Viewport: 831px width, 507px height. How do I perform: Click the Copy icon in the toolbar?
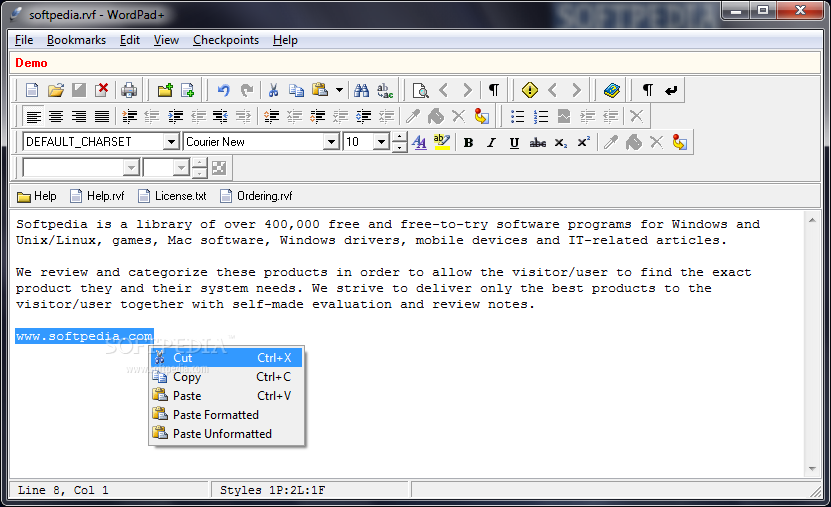(x=296, y=90)
